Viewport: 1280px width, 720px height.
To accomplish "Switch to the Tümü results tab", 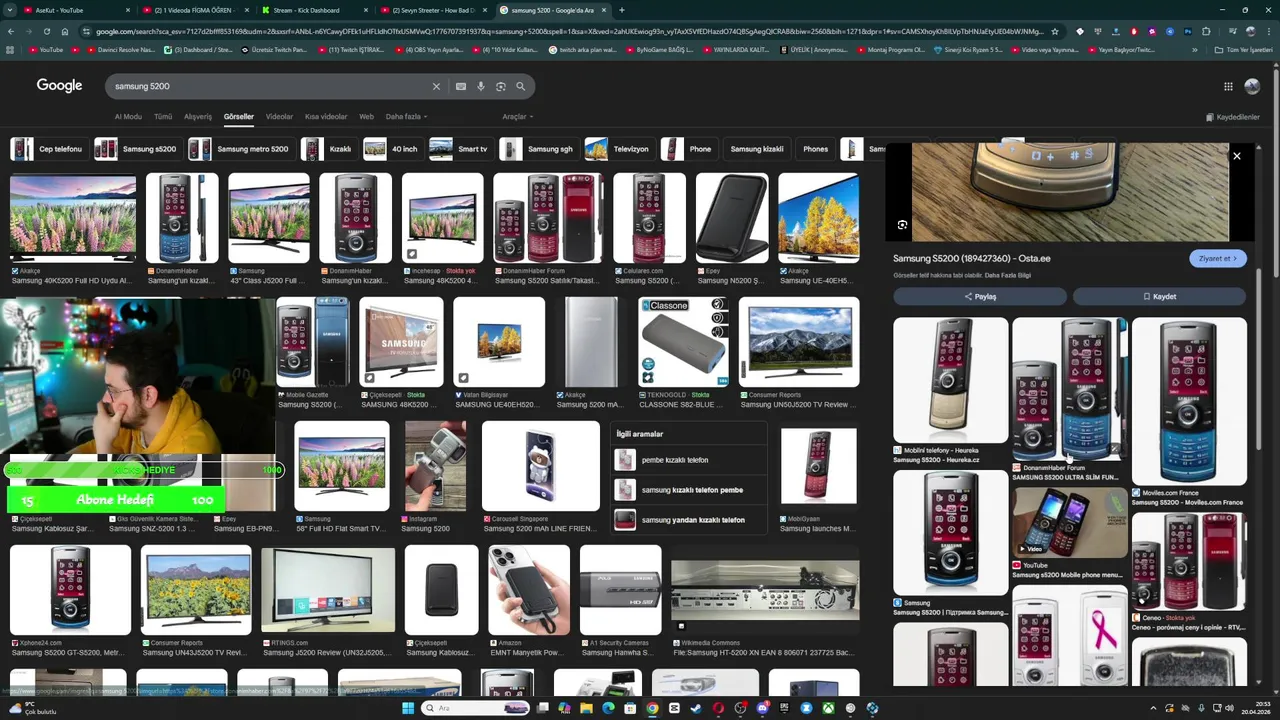I will pyautogui.click(x=163, y=117).
